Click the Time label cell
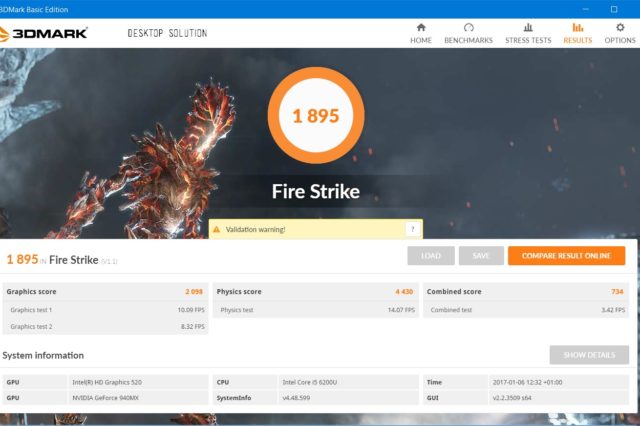640x426 pixels. pos(455,382)
